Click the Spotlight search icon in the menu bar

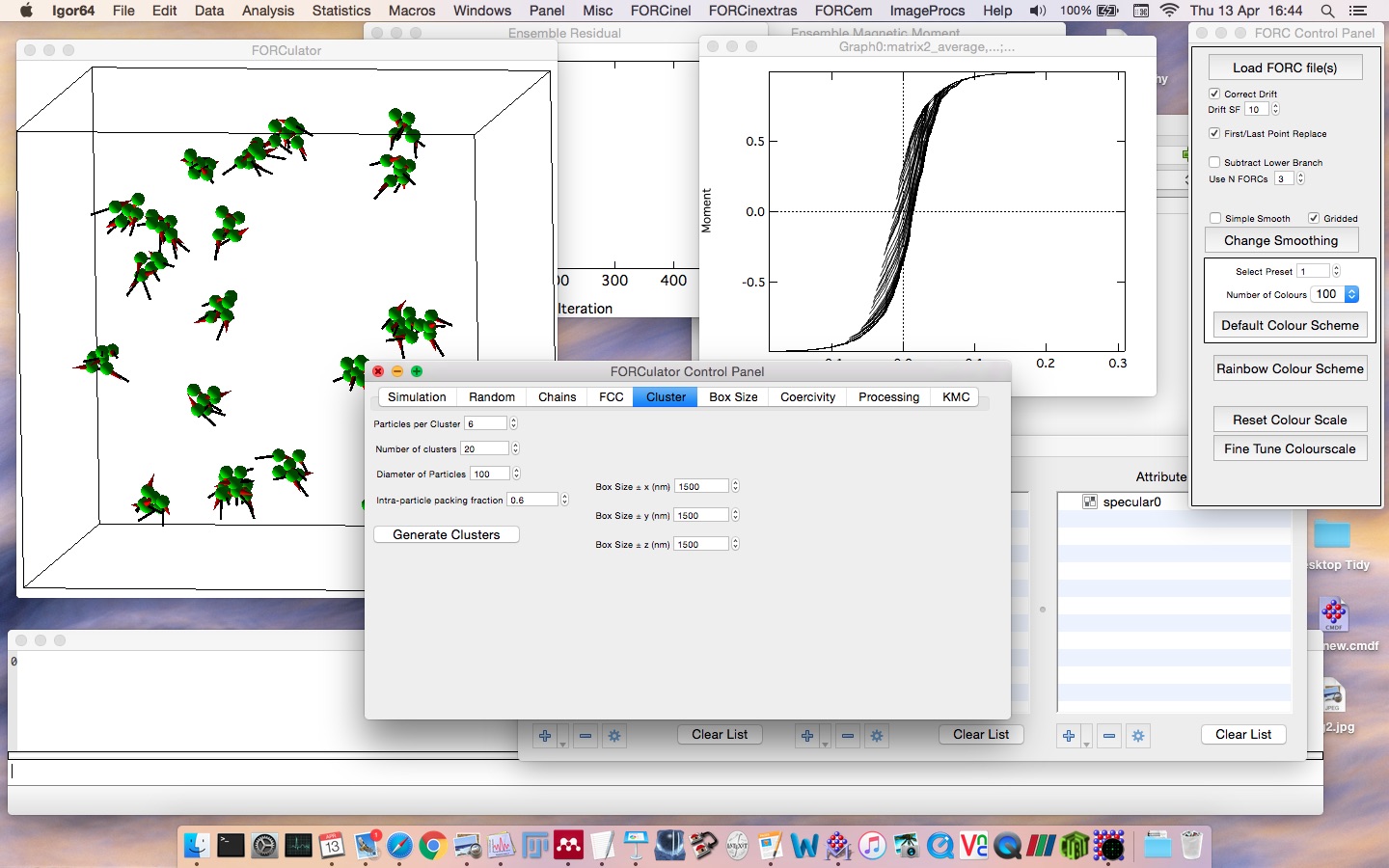(x=1327, y=11)
